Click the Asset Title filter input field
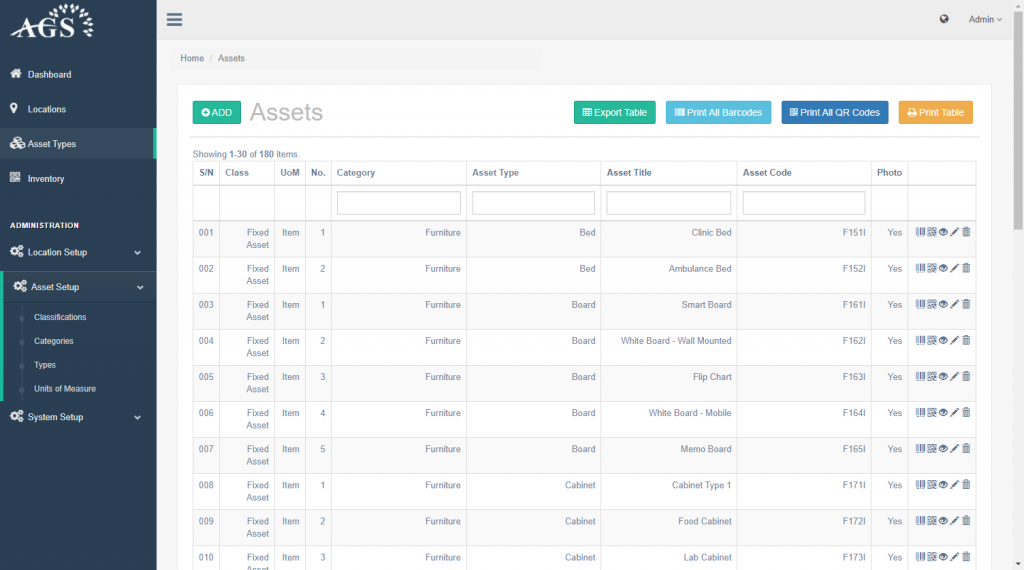 [668, 203]
